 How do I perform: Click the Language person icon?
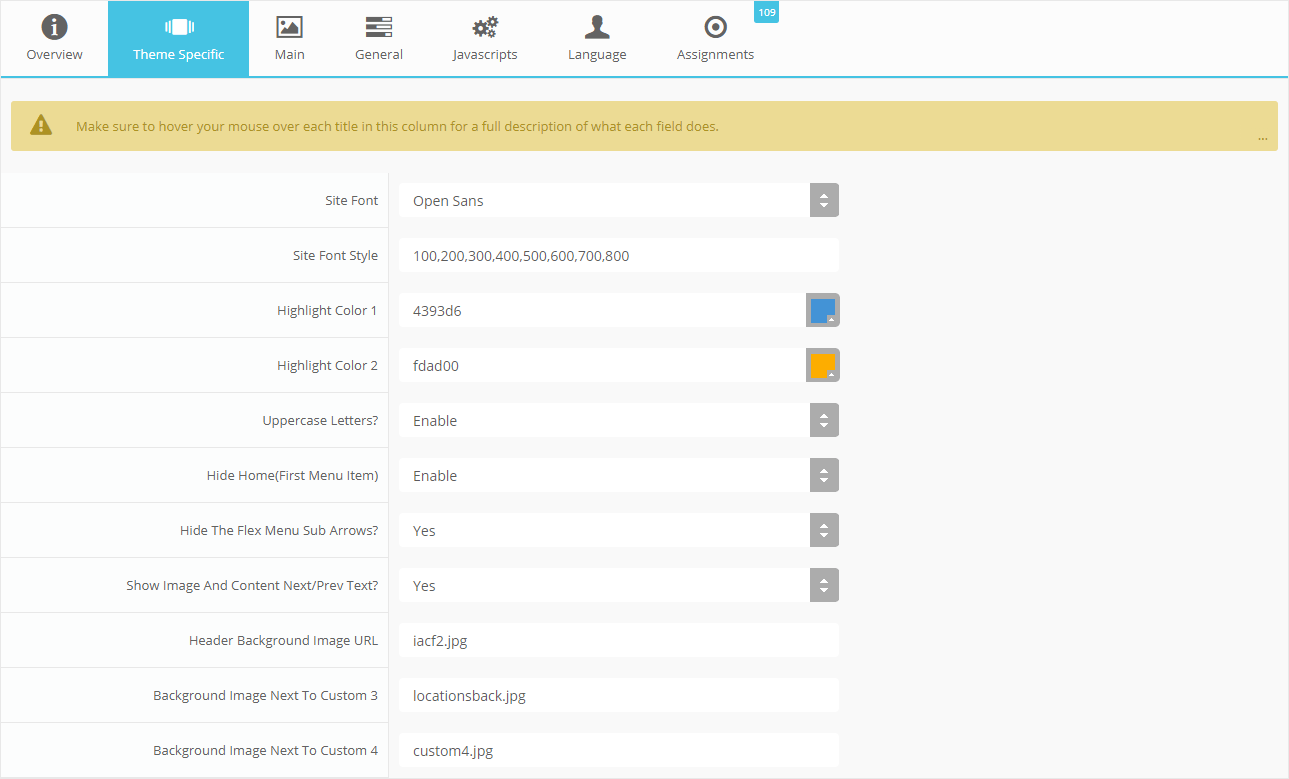[x=597, y=27]
